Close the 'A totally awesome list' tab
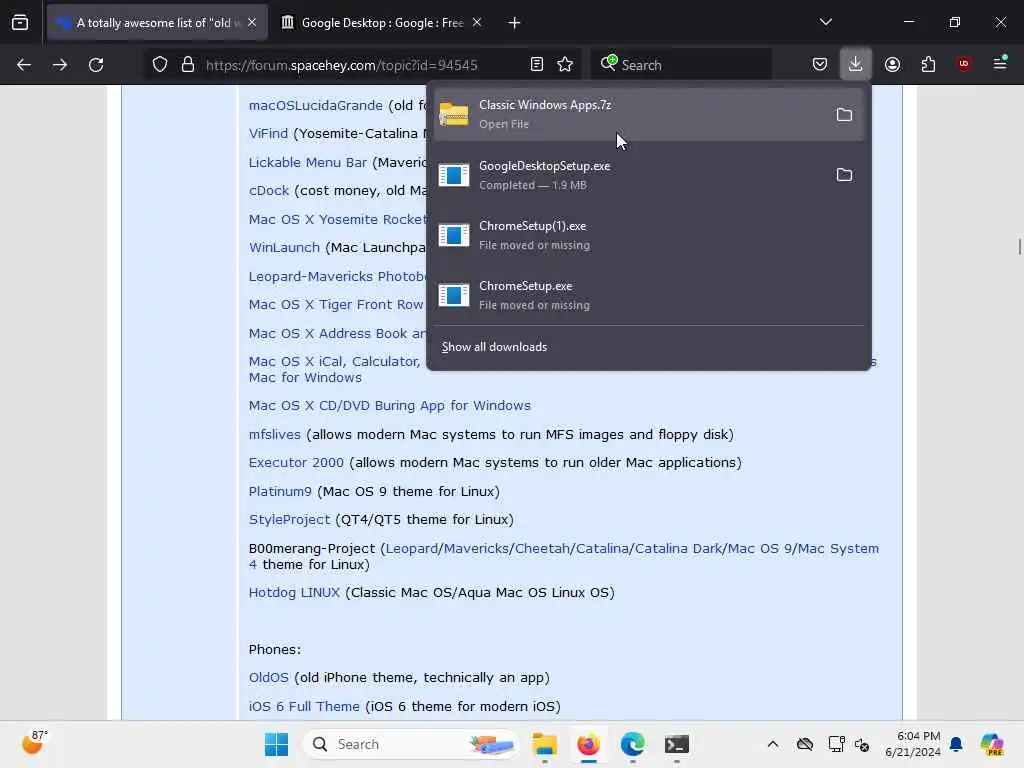 252,23
